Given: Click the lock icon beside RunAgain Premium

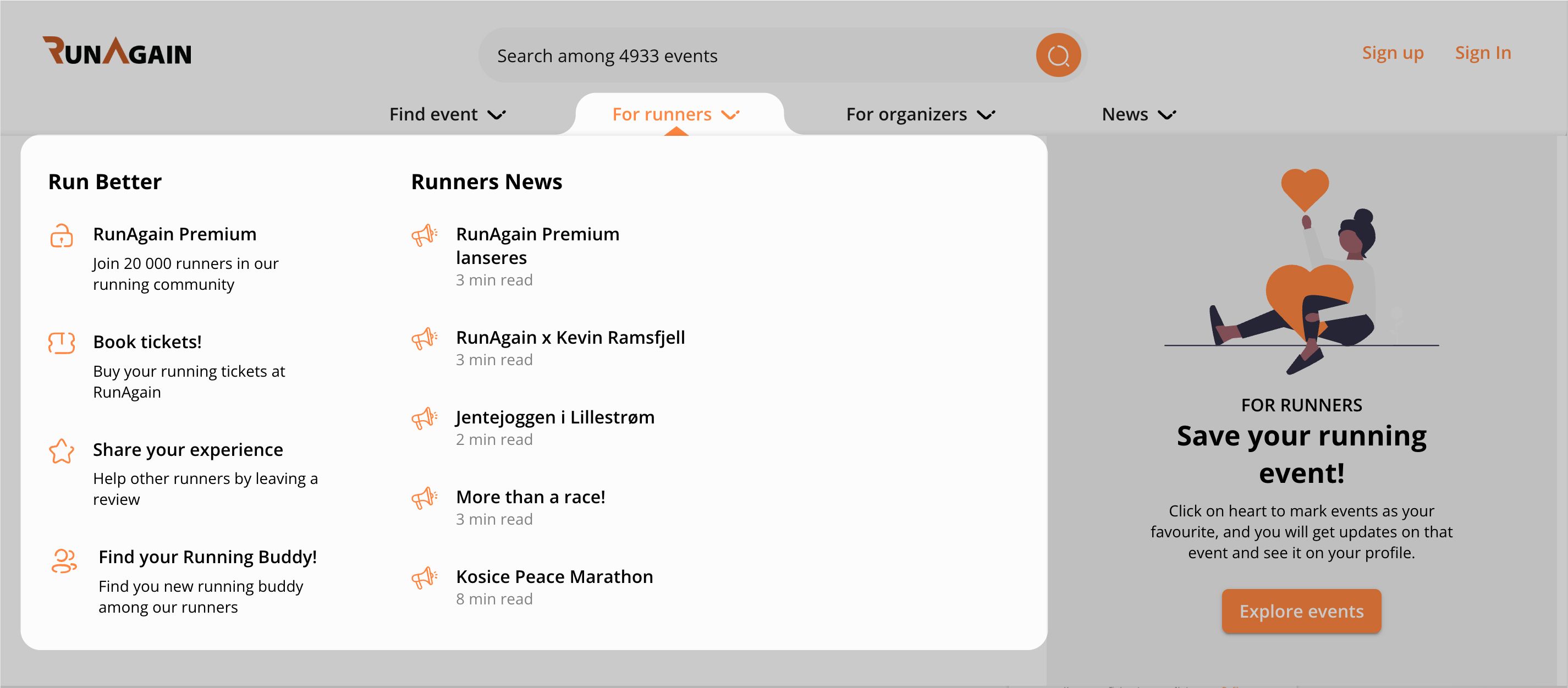Looking at the screenshot, I should [62, 235].
